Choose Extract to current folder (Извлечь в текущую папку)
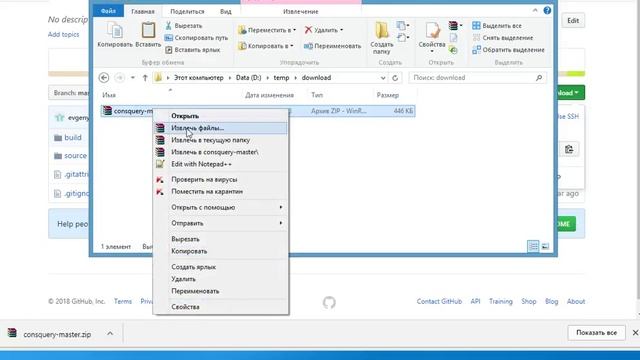640x360 pixels. point(220,140)
